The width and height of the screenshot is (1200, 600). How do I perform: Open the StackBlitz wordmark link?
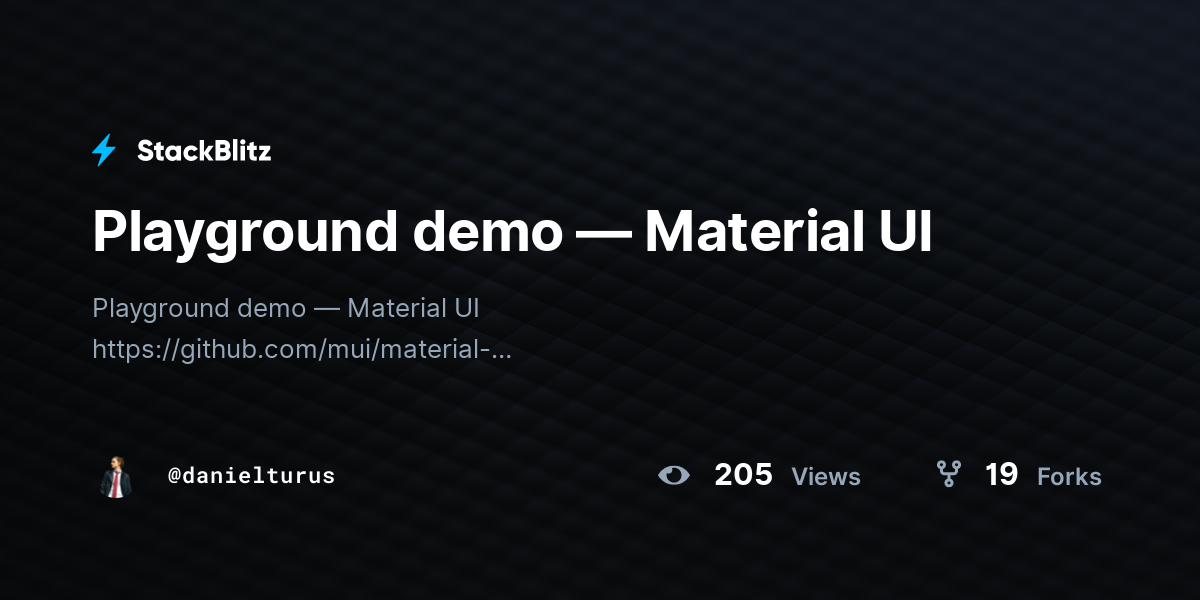click(204, 151)
